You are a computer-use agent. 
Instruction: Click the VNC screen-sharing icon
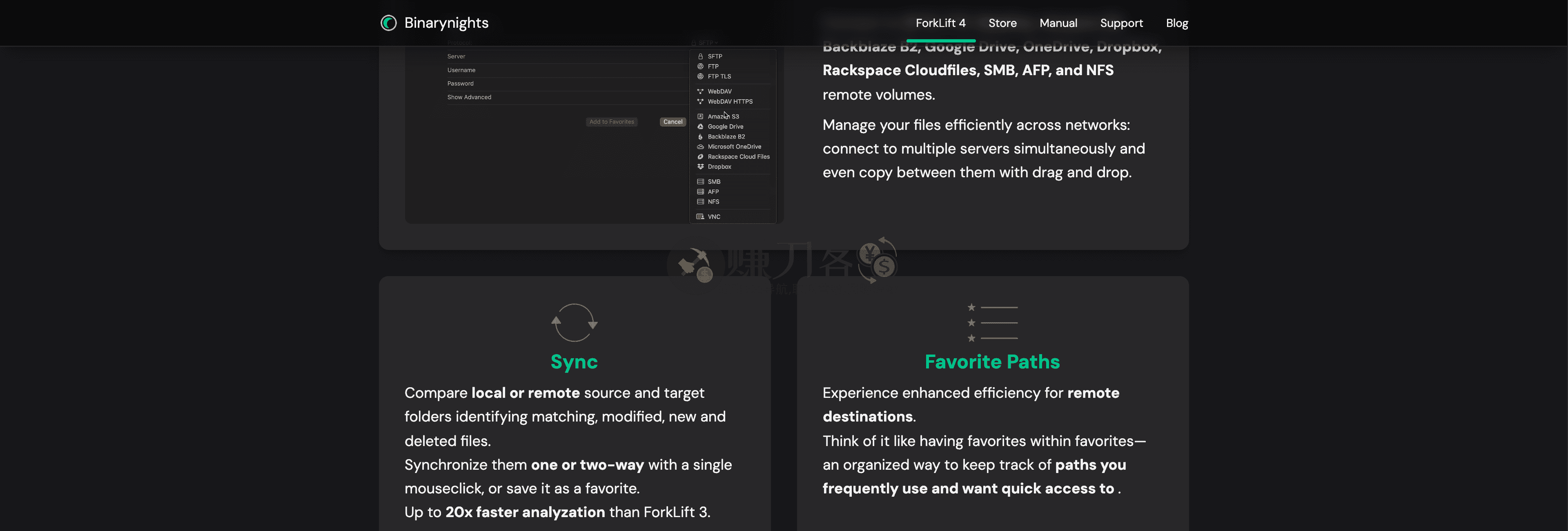click(x=700, y=217)
